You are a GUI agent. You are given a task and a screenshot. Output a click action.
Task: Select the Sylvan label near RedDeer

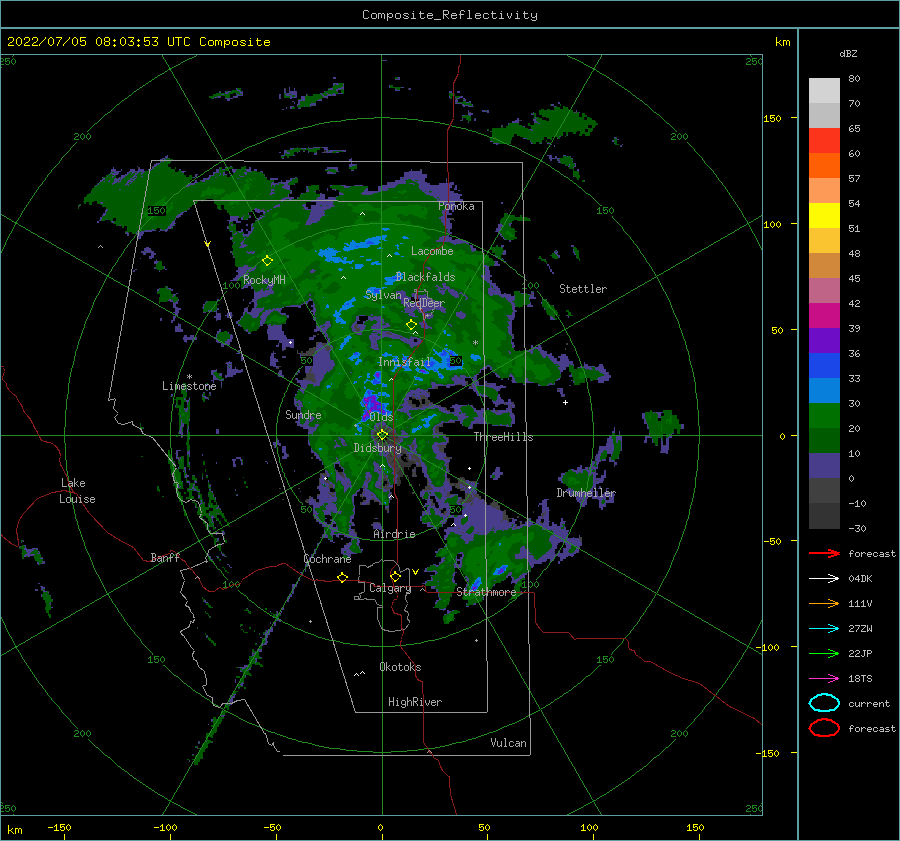coord(383,295)
